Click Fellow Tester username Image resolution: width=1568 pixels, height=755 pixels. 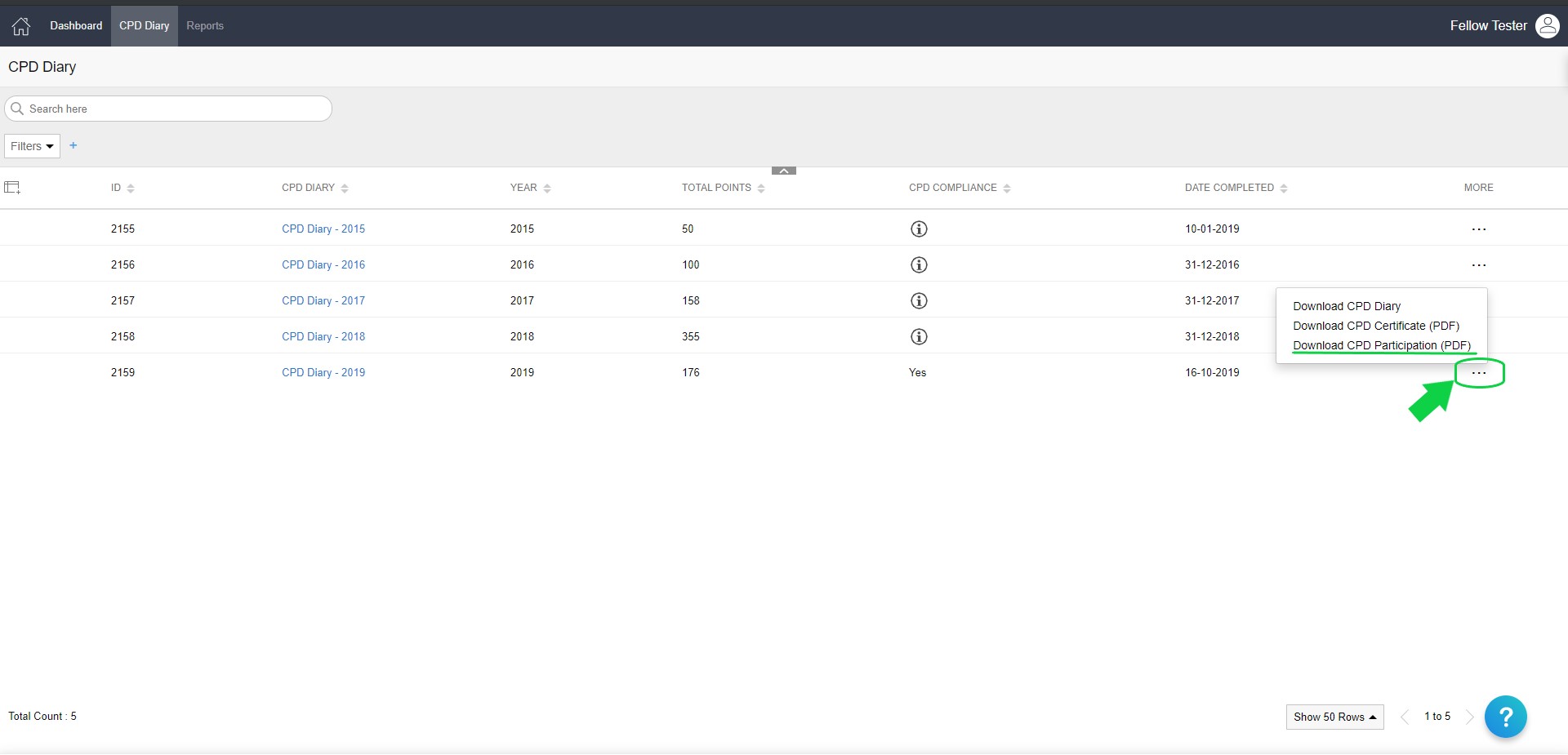[1488, 26]
